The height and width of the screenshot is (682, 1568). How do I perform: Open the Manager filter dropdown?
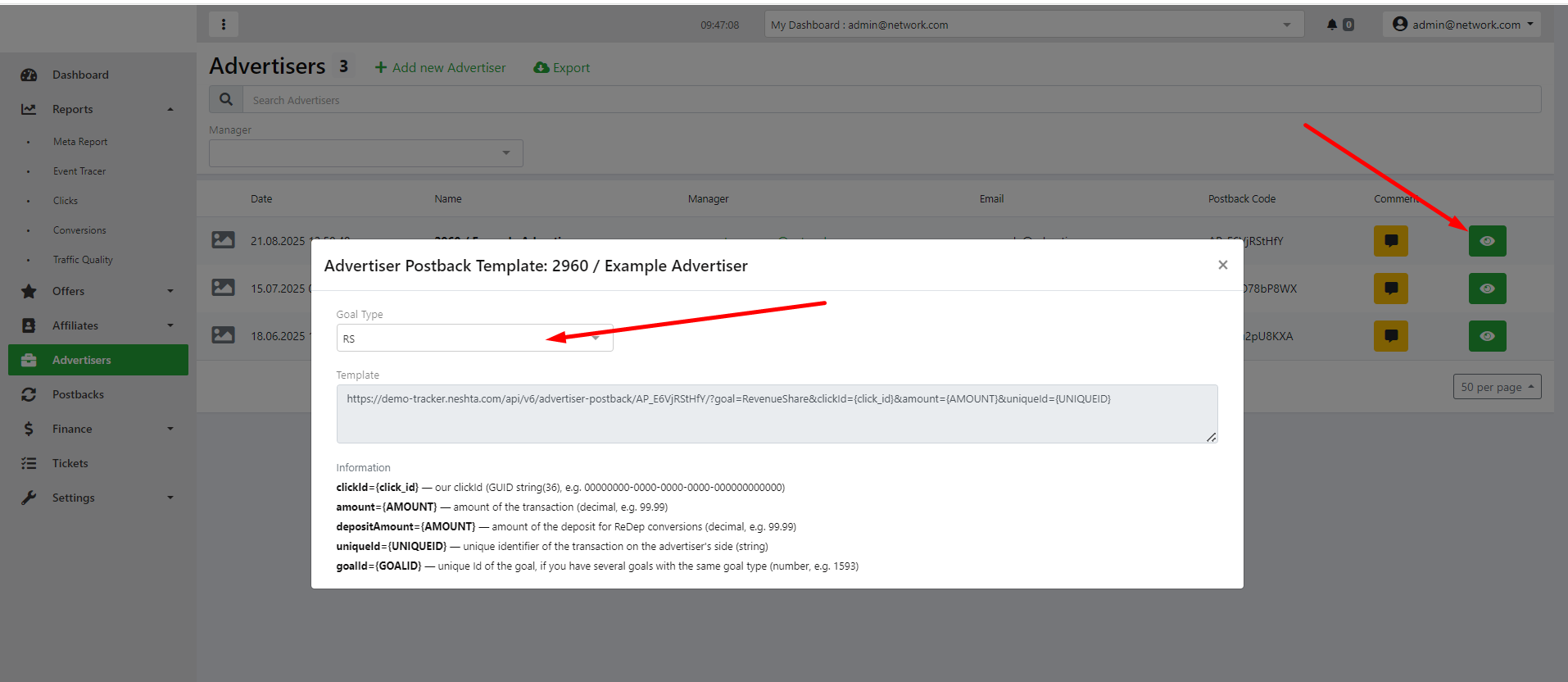tap(365, 153)
